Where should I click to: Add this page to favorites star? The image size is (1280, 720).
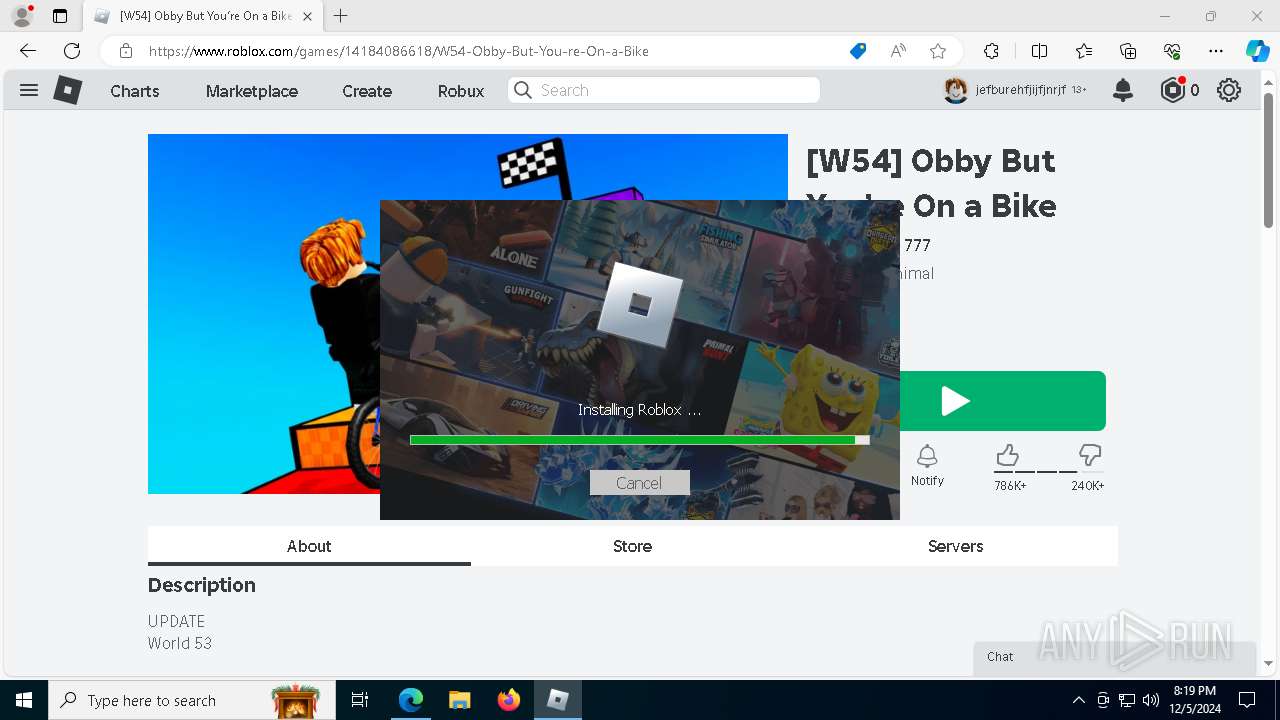(938, 51)
